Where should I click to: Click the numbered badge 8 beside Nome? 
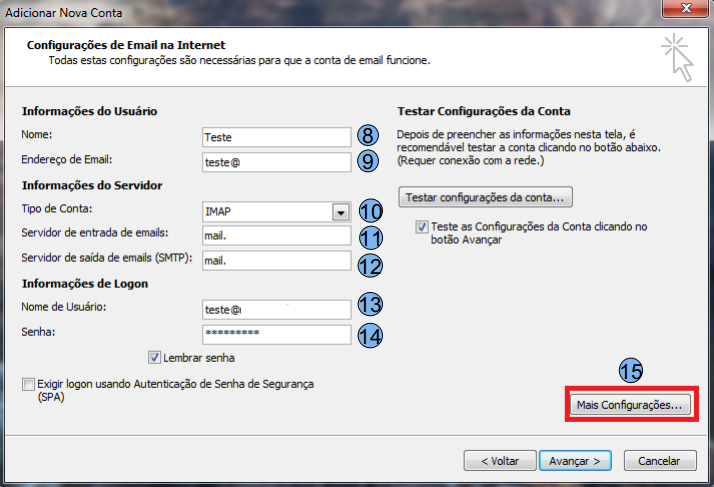tap(369, 136)
